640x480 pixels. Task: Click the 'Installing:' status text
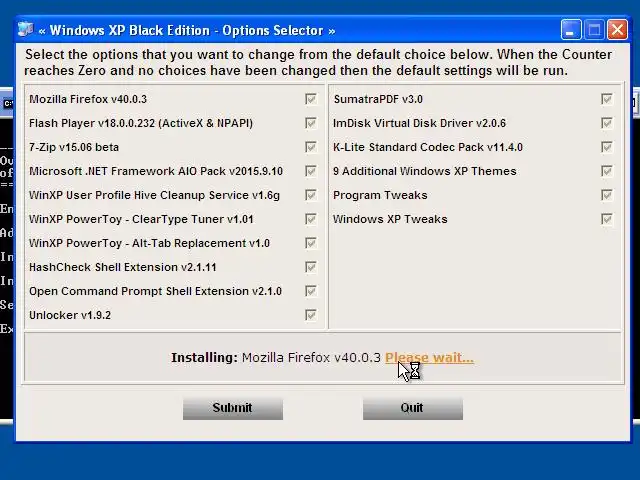[204, 358]
